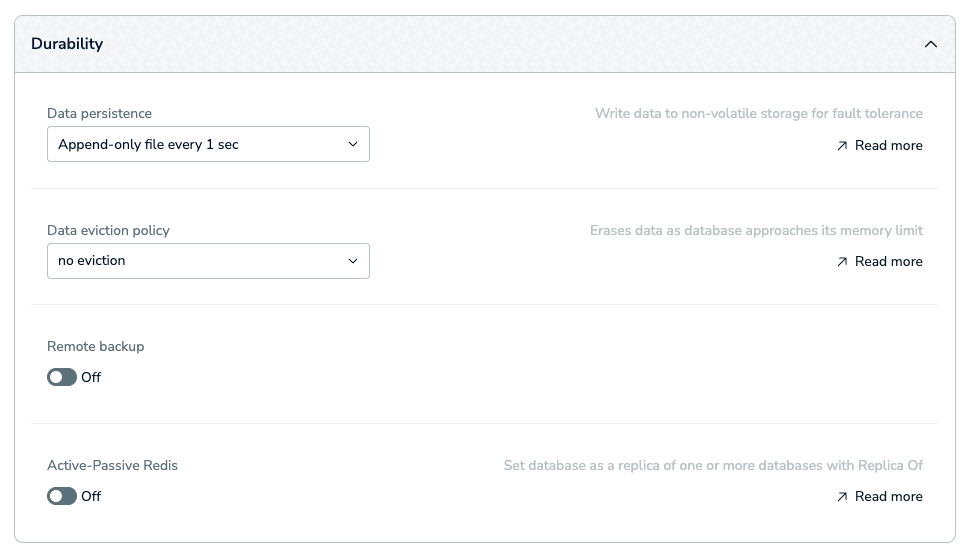This screenshot has width=975, height=557.
Task: Open the Data eviction policy dropdown
Action: 208,261
